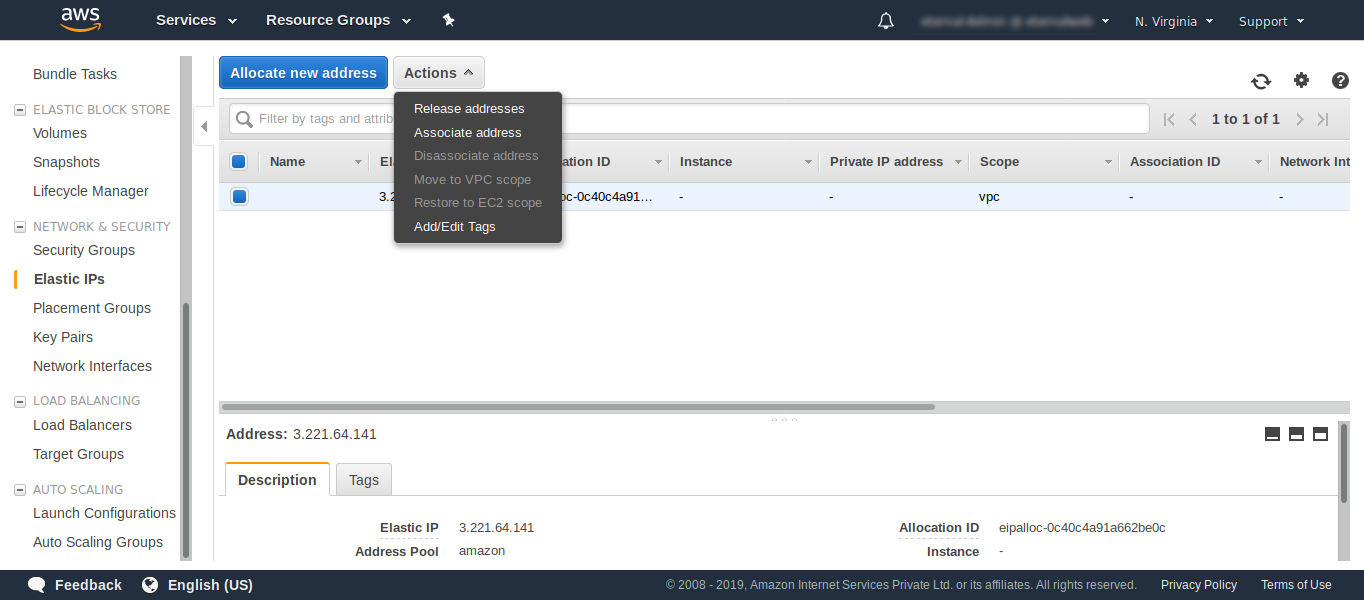Refresh the Elastic IPs table
The height and width of the screenshot is (600, 1364).
click(x=1261, y=81)
